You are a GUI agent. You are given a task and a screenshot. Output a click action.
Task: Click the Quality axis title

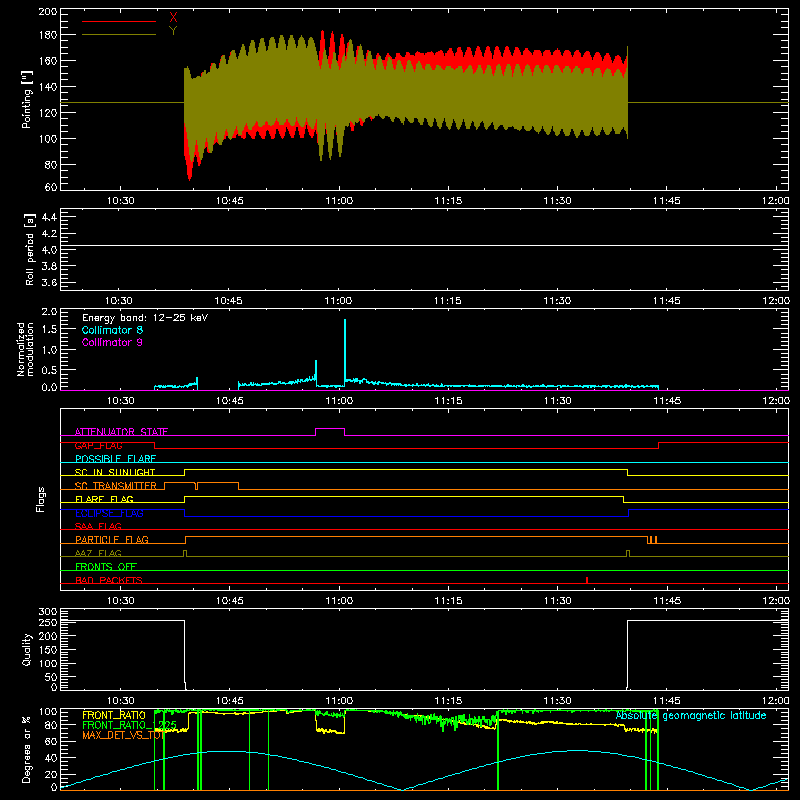click(x=27, y=649)
